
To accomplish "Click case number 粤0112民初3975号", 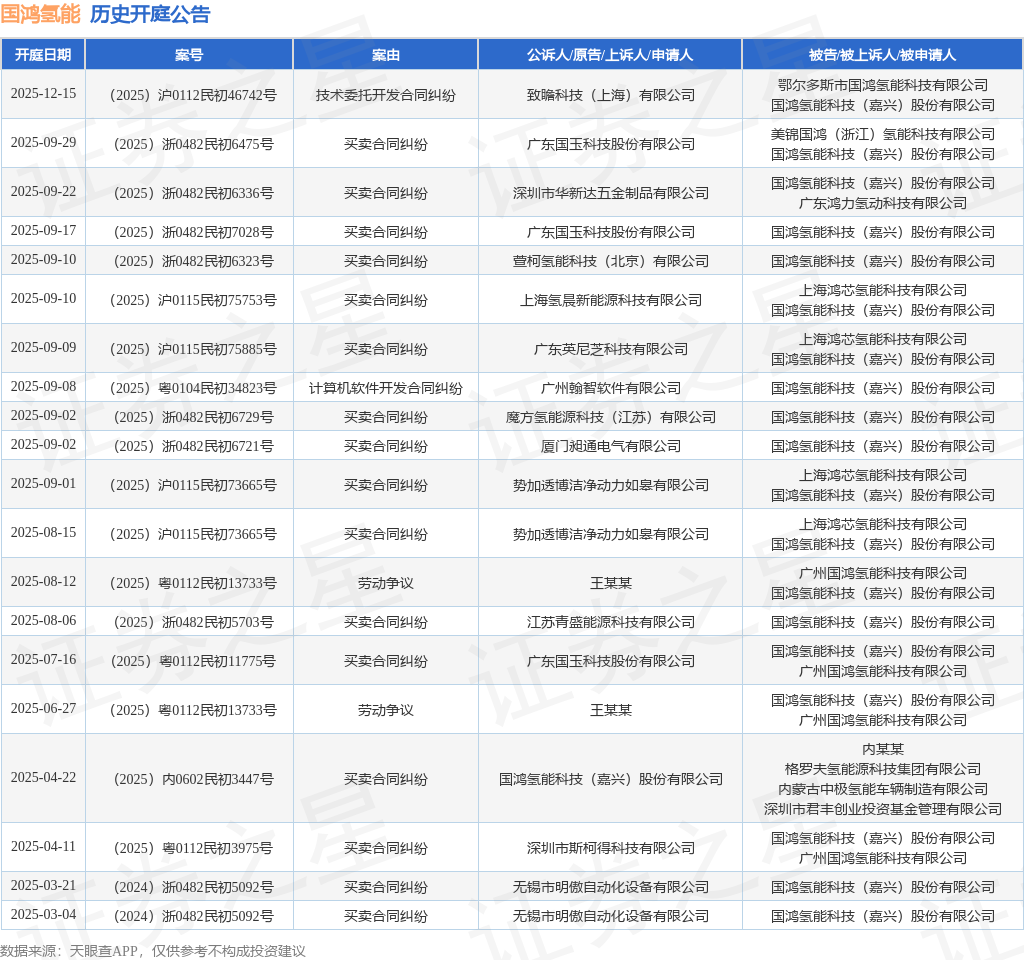I will (193, 848).
